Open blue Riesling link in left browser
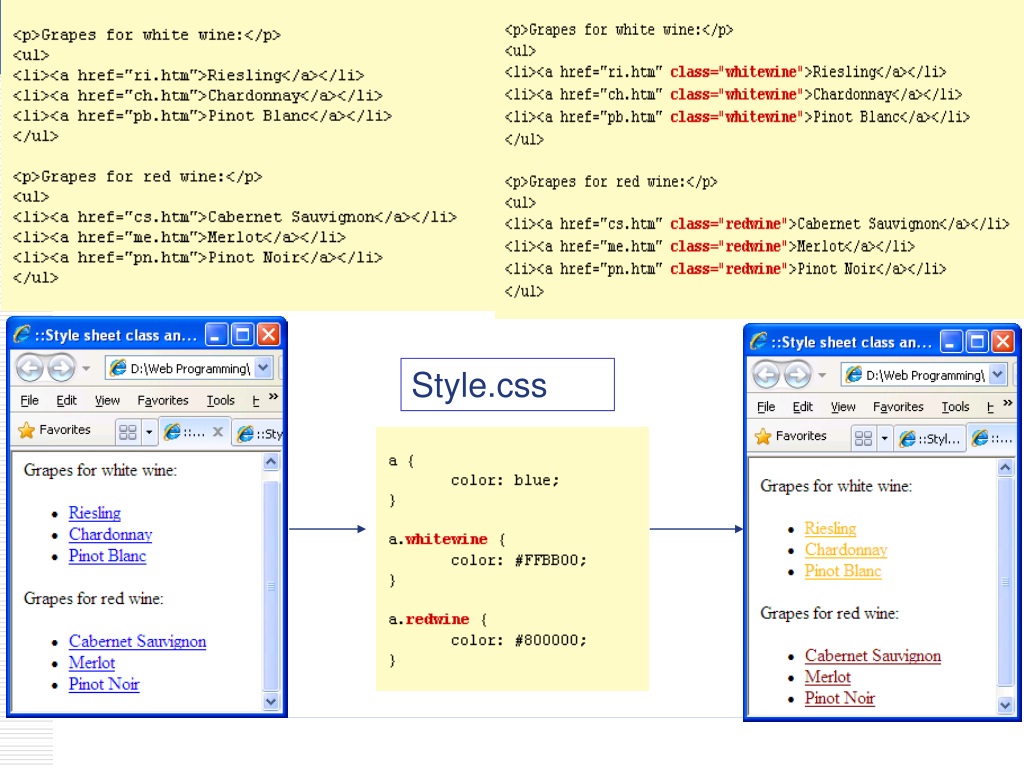Screen dimensions: 1024x768 [x=95, y=513]
